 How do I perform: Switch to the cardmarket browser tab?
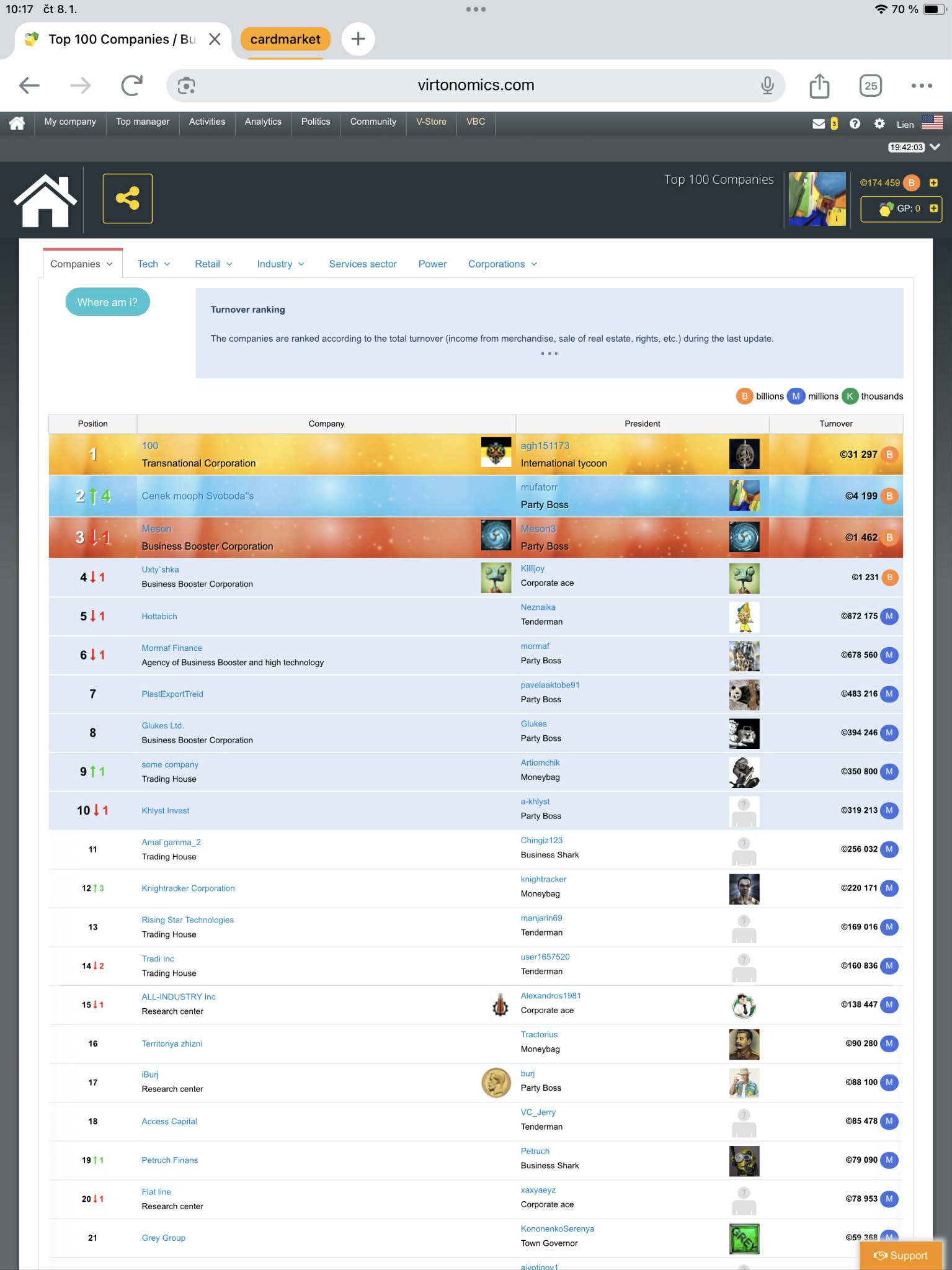coord(285,39)
